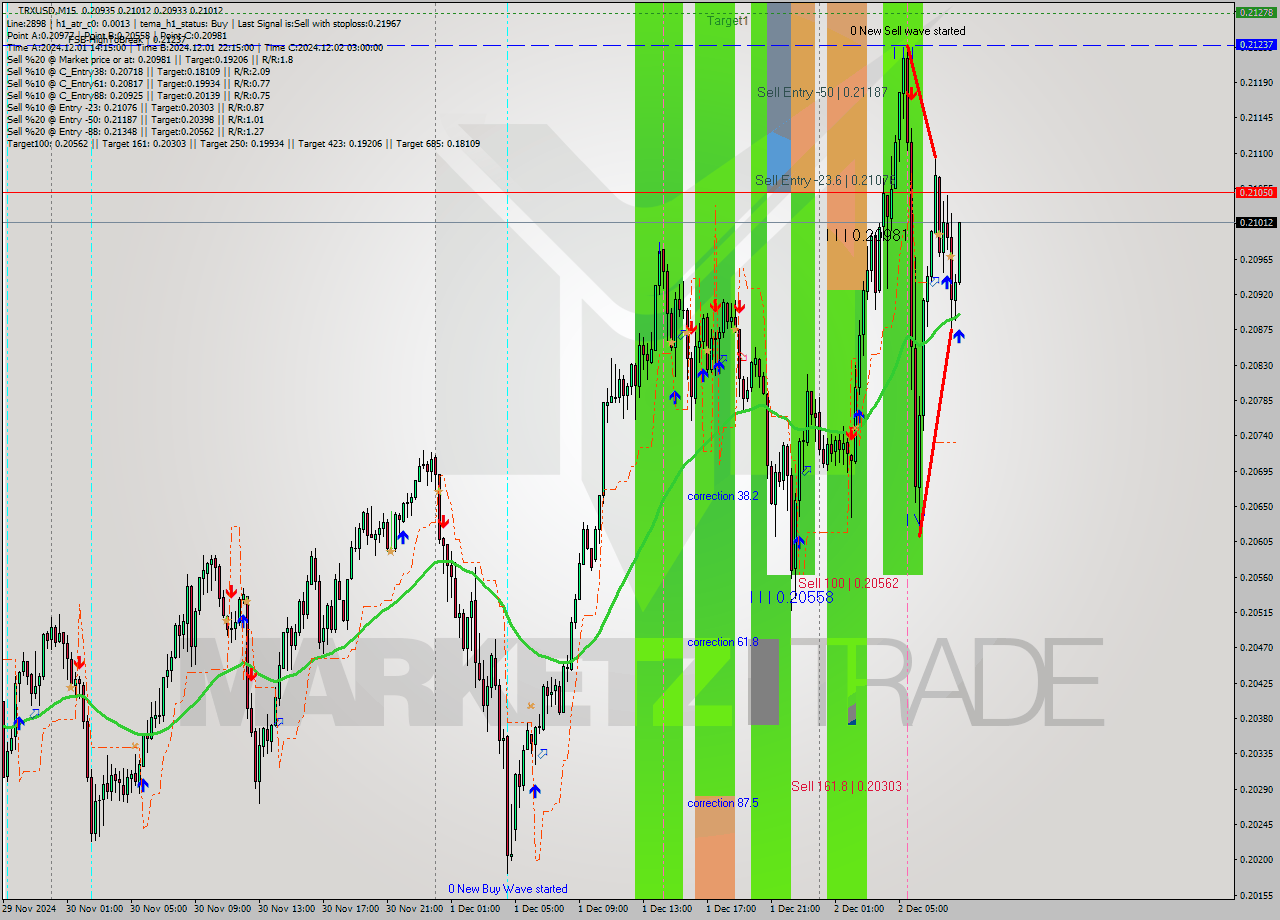Select the 'Target1' label atop the chart
Viewport: 1280px width, 920px height.
coord(727,20)
